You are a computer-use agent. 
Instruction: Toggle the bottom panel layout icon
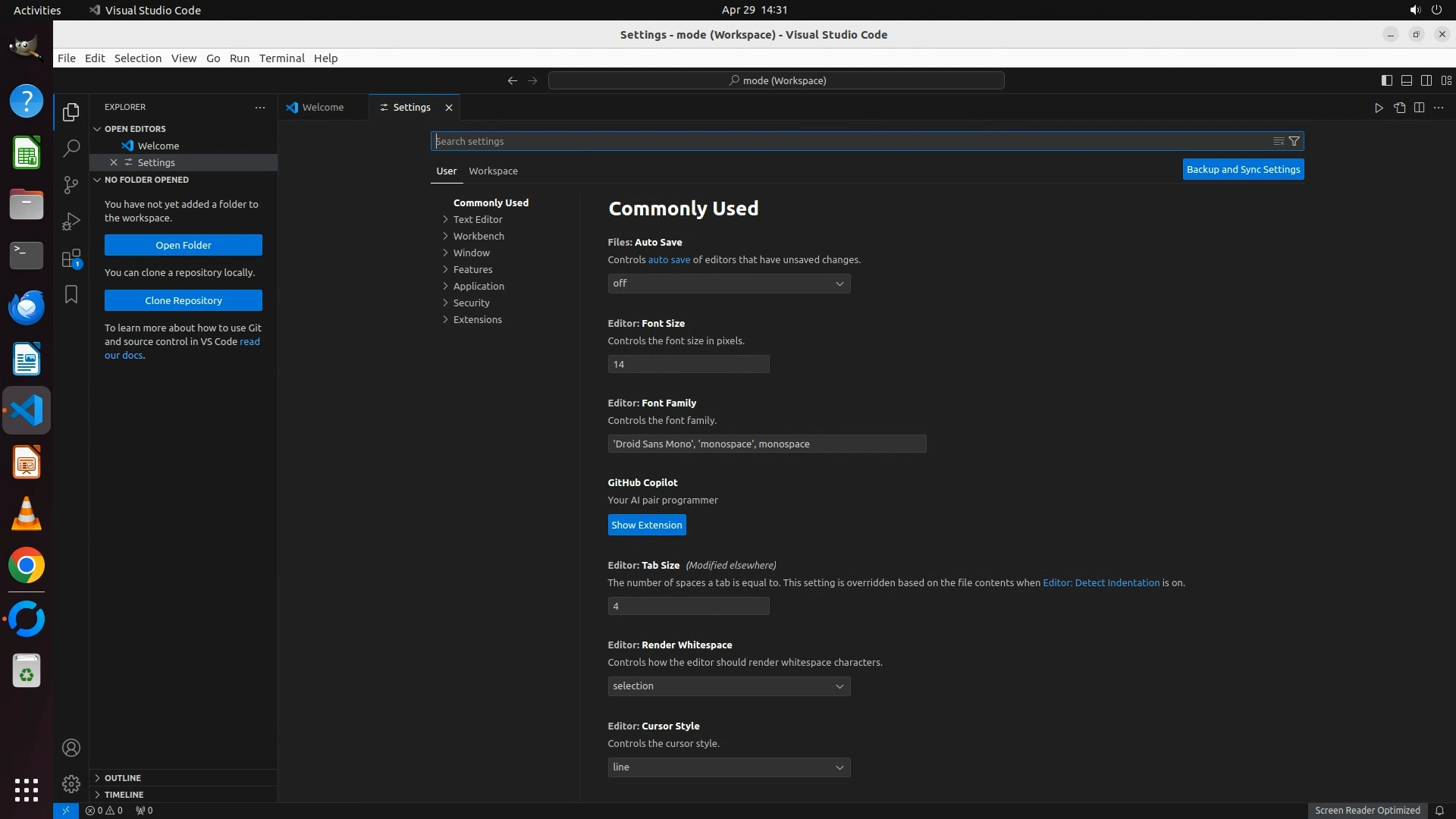tap(1406, 80)
